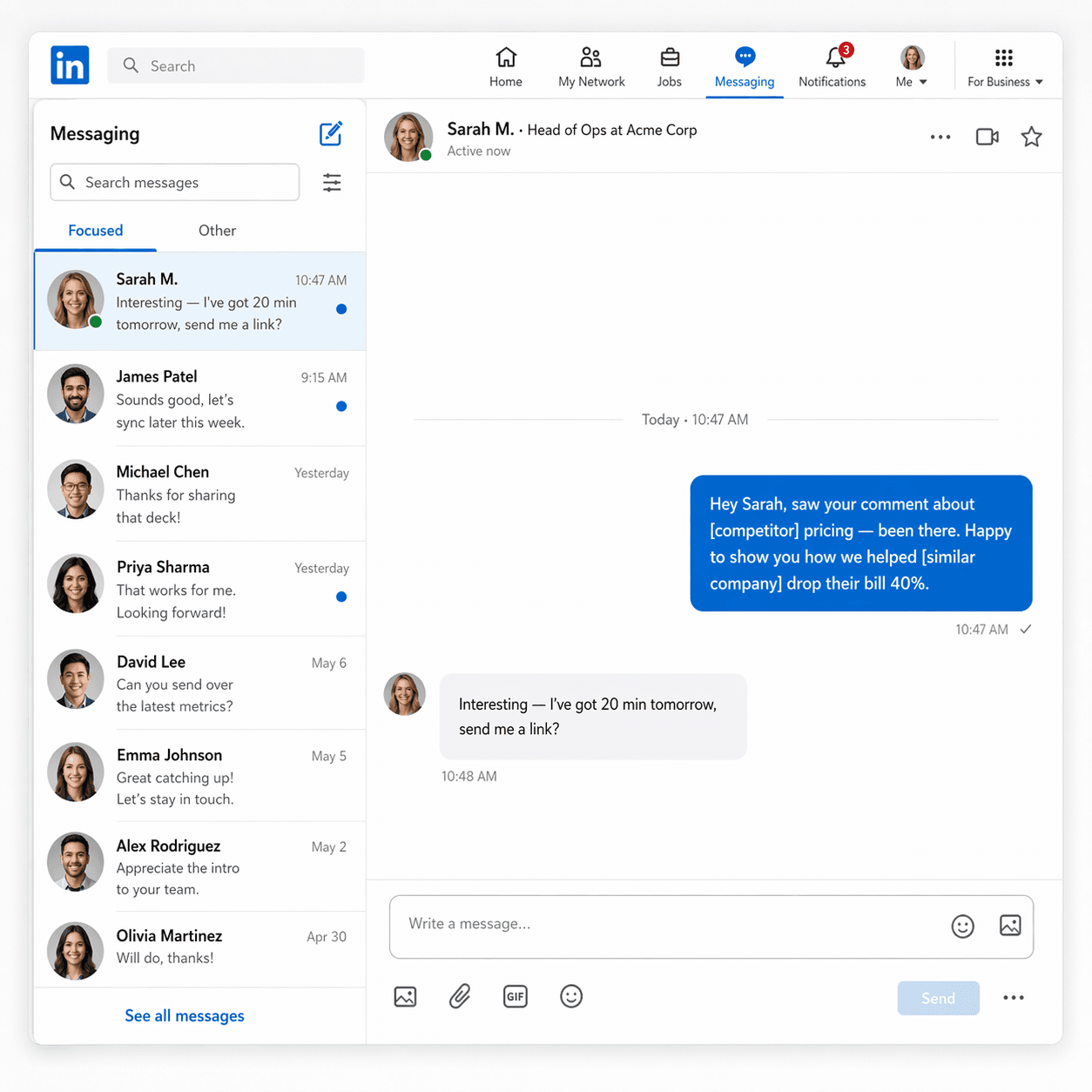Star the Sarah M. conversation
This screenshot has height=1092, width=1092.
(x=1032, y=137)
